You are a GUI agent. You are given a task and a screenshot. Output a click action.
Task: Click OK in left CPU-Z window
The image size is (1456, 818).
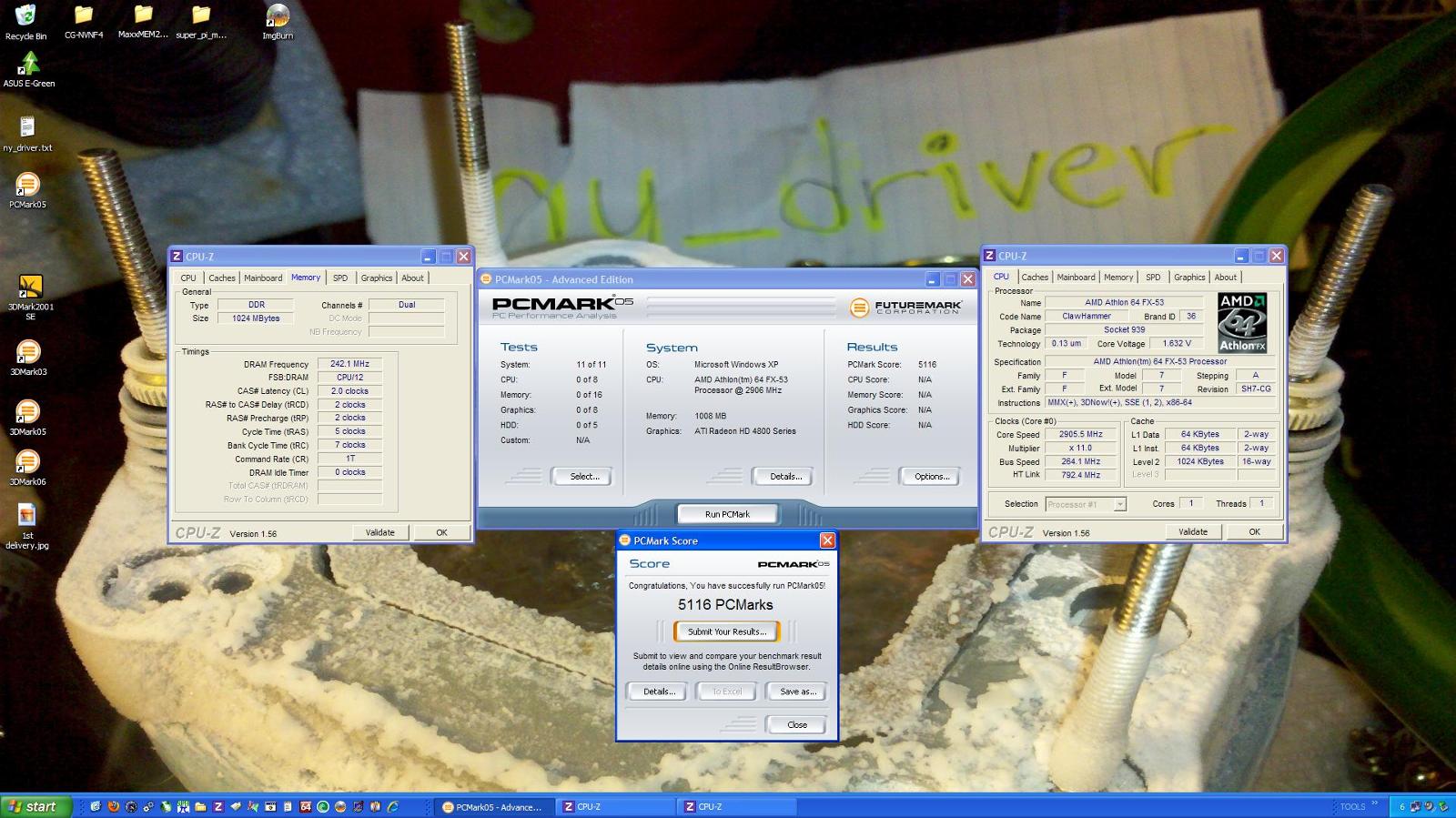[441, 532]
